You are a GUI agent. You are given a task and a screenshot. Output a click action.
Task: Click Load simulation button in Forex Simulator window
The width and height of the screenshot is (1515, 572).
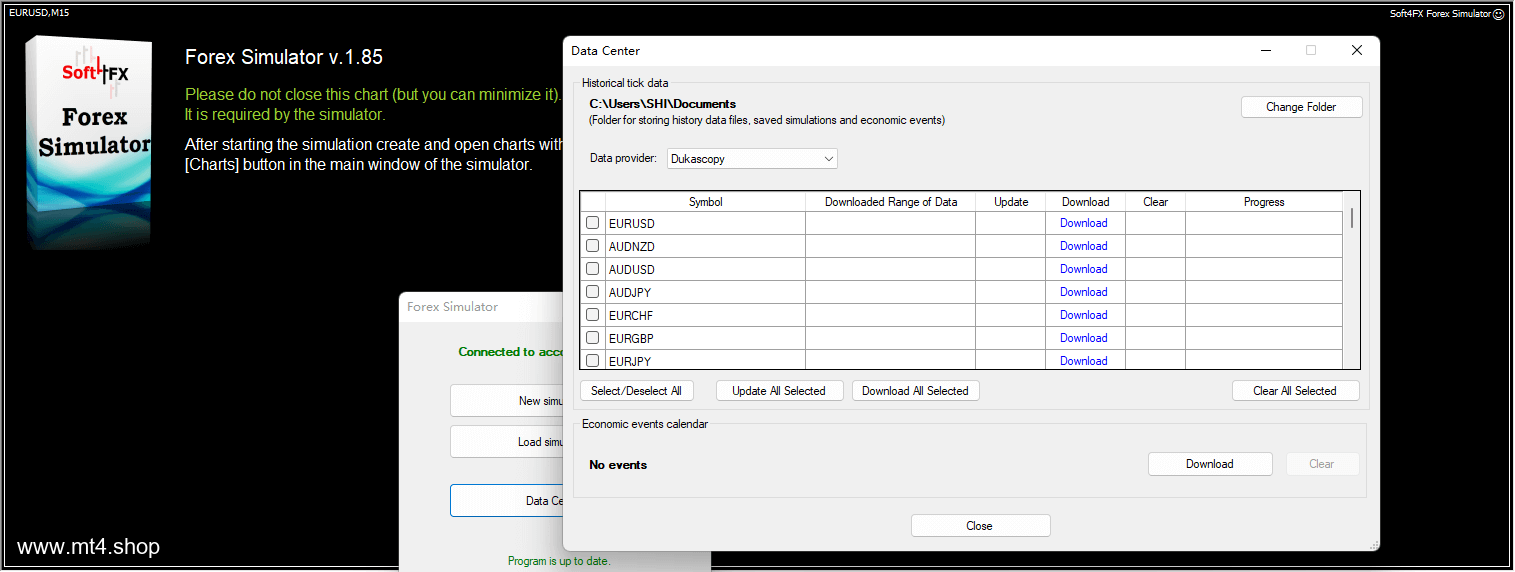pos(507,442)
